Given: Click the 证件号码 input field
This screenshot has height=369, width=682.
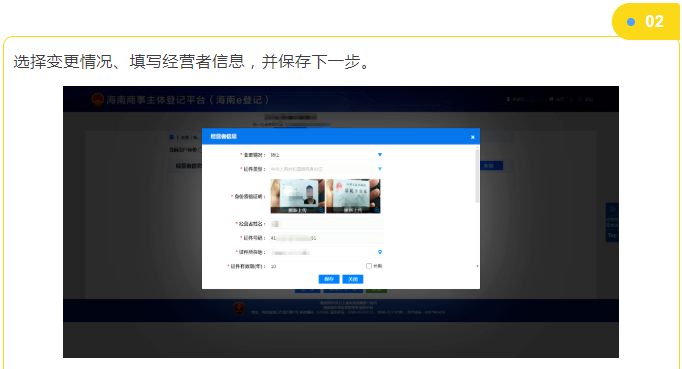Looking at the screenshot, I should 326,238.
